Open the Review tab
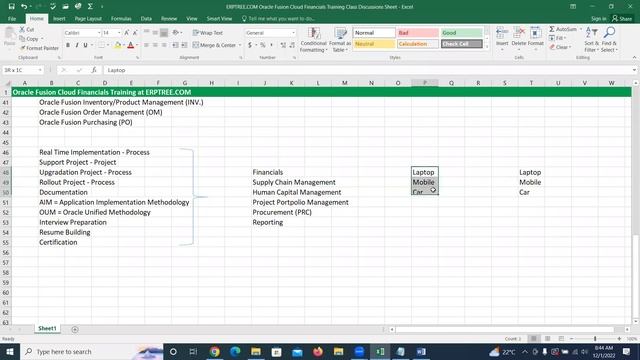 coord(169,19)
